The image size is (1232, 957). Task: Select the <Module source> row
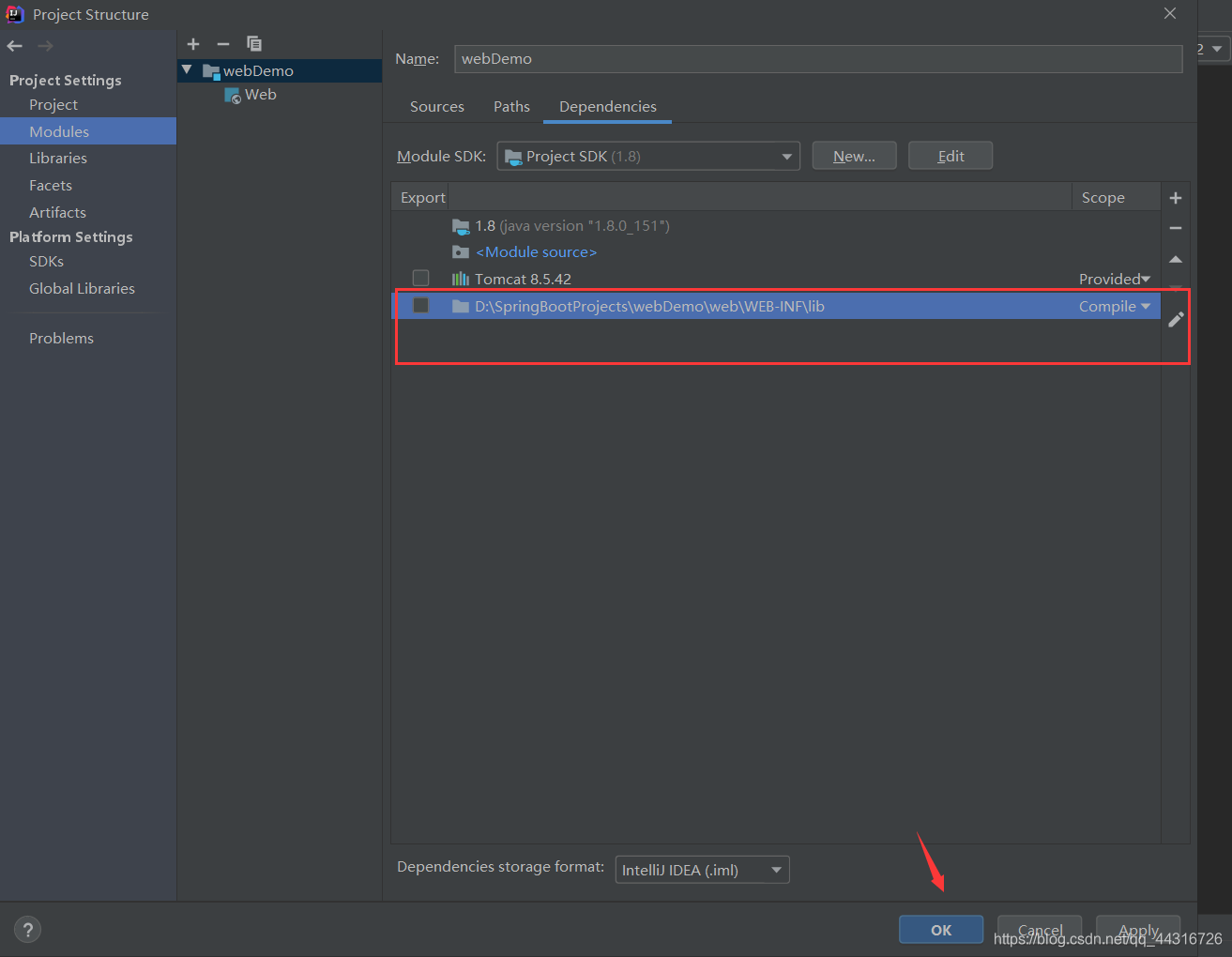(776, 252)
